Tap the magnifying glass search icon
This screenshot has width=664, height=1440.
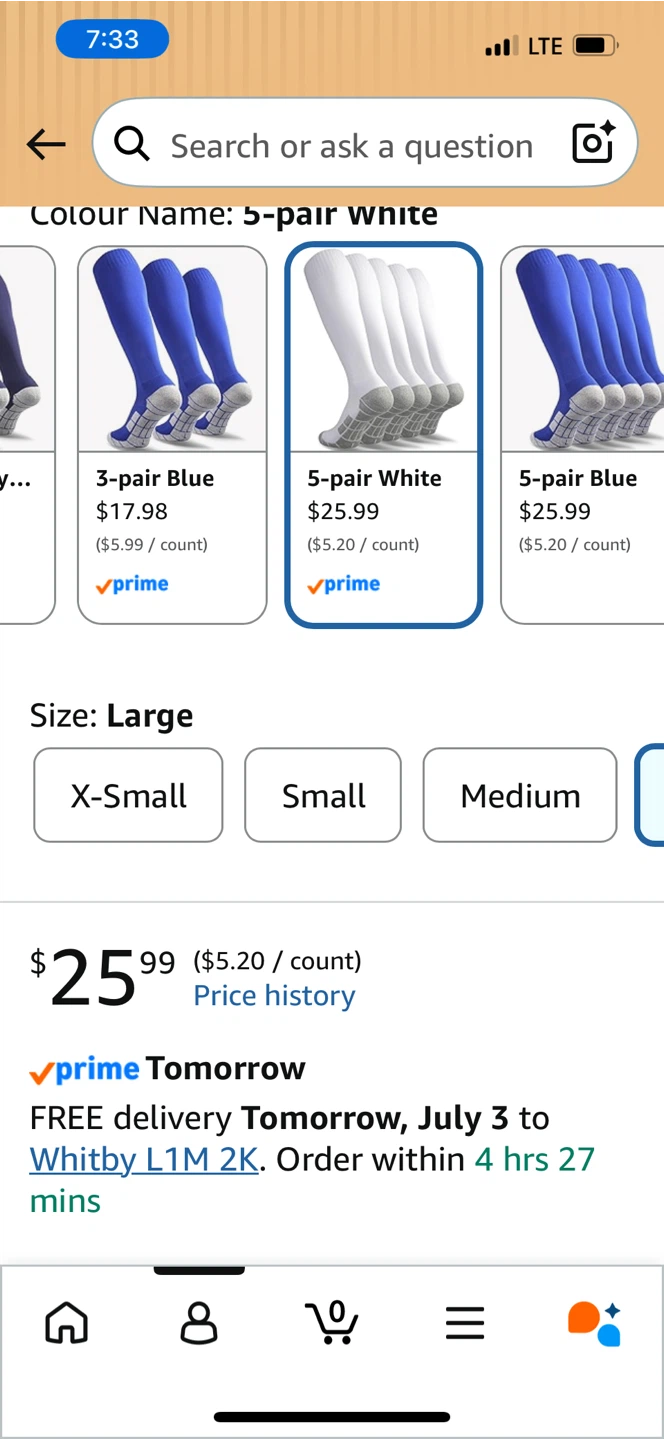tap(132, 145)
